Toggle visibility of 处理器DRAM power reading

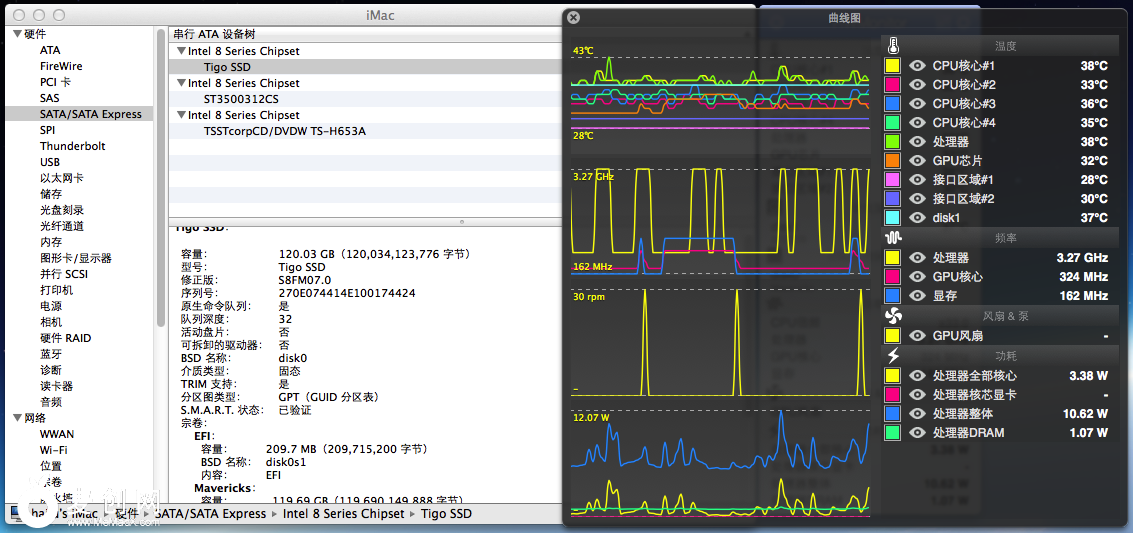[917, 433]
